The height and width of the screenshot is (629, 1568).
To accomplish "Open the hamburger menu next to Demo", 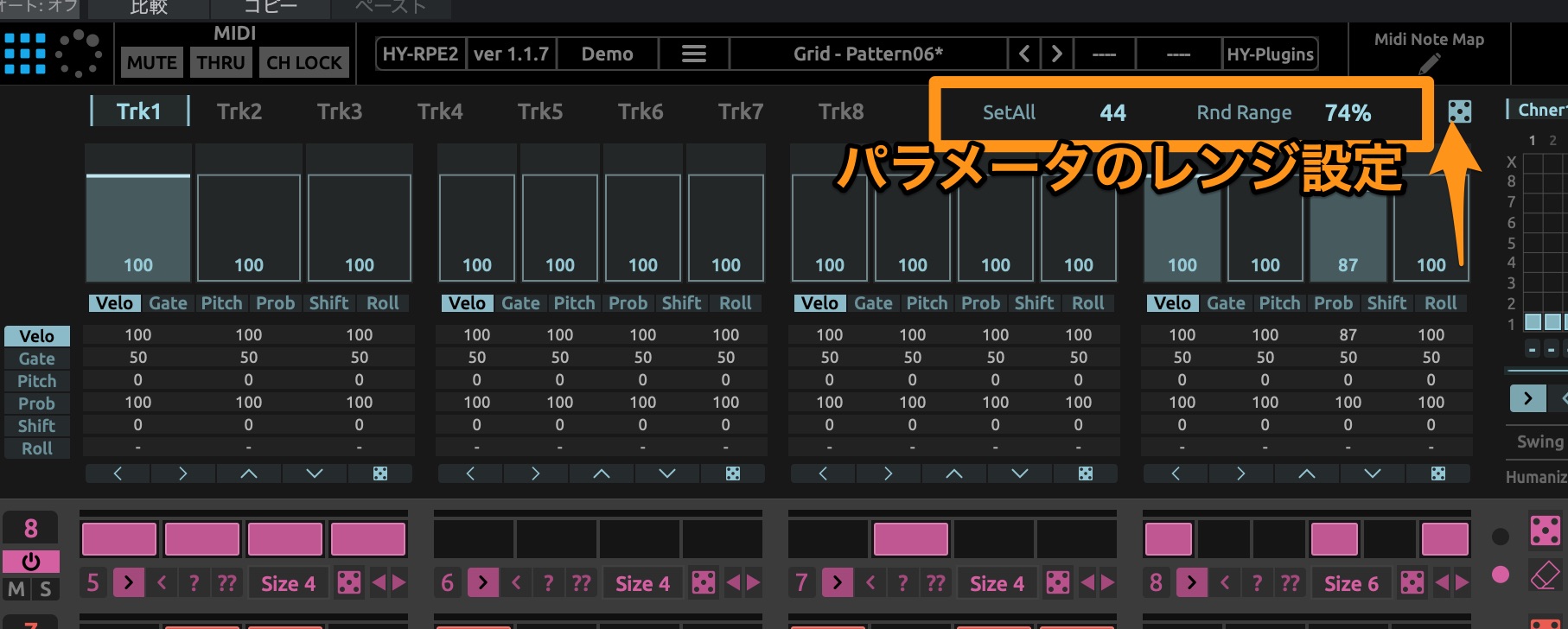I will click(693, 54).
